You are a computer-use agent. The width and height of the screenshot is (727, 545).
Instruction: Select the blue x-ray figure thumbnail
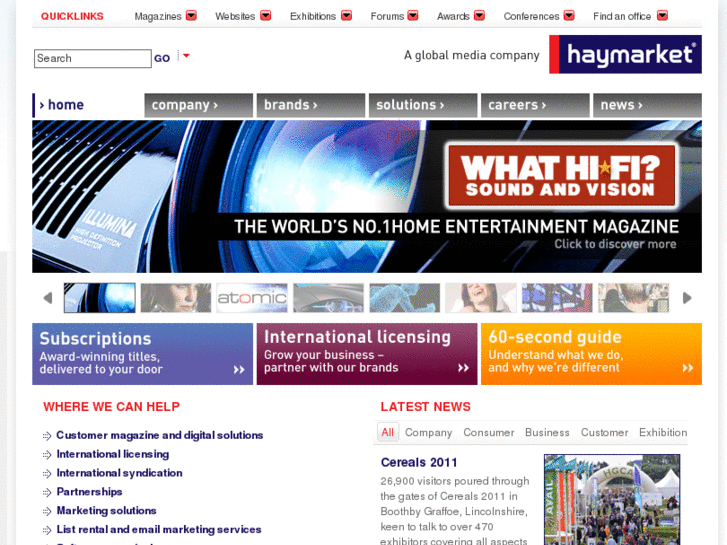pyautogui.click(x=404, y=298)
